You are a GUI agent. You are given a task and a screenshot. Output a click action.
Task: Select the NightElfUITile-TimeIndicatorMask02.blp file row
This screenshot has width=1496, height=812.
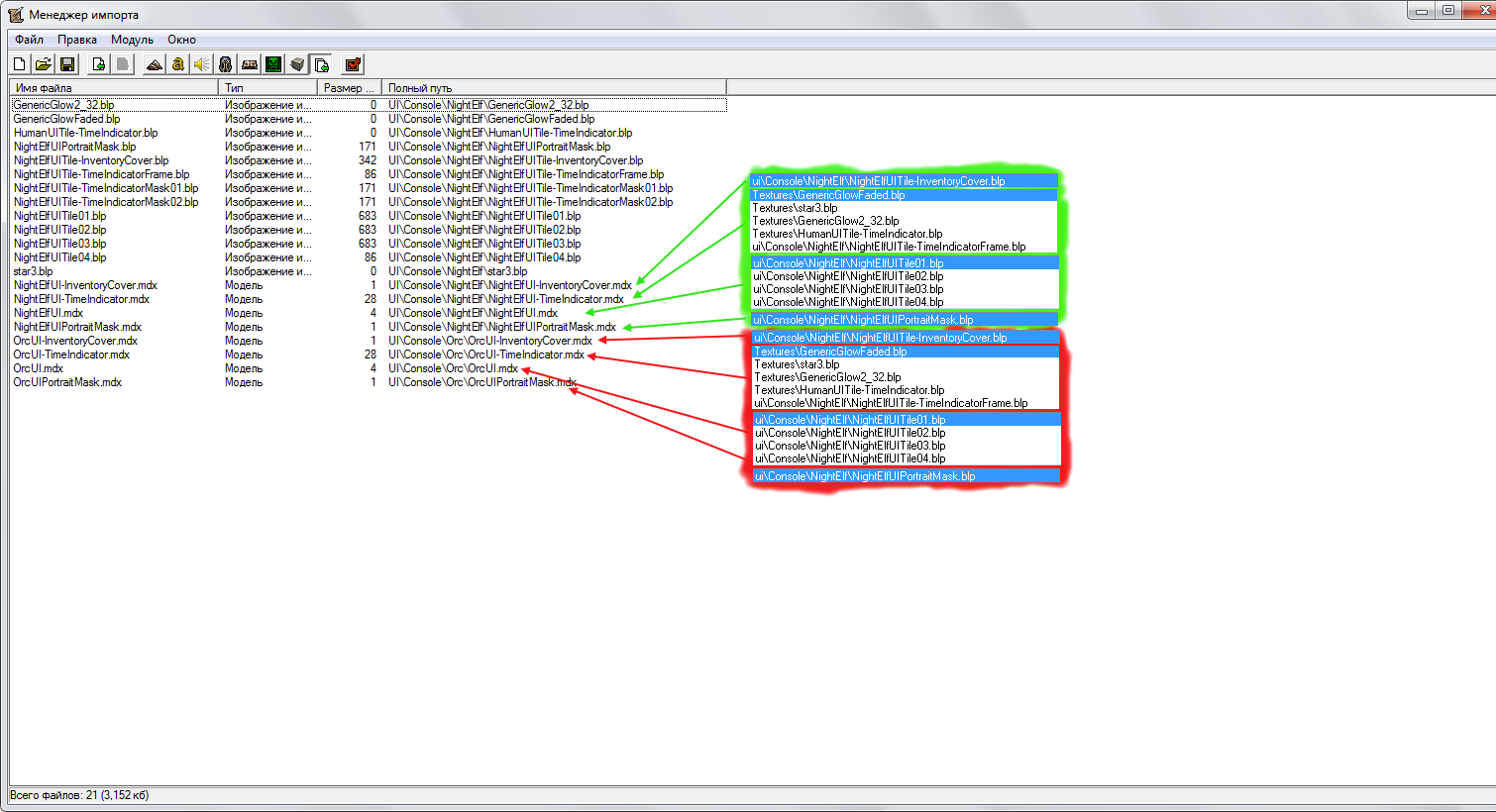(x=369, y=202)
